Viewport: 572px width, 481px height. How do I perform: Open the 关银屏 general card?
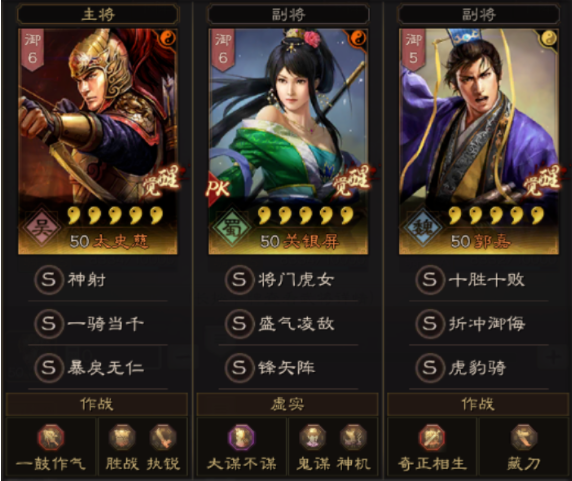pyautogui.click(x=288, y=141)
